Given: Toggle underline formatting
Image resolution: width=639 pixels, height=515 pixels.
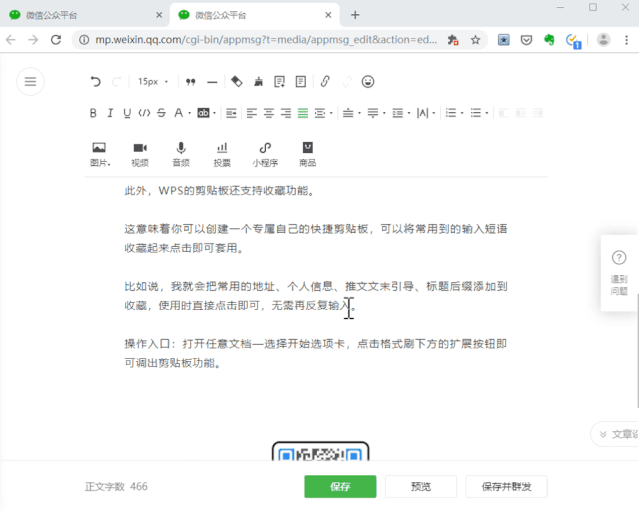Looking at the screenshot, I should [x=127, y=113].
